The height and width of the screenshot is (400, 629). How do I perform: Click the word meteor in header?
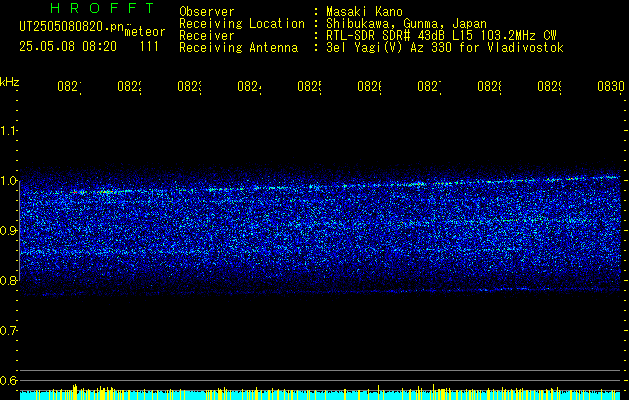[145, 32]
